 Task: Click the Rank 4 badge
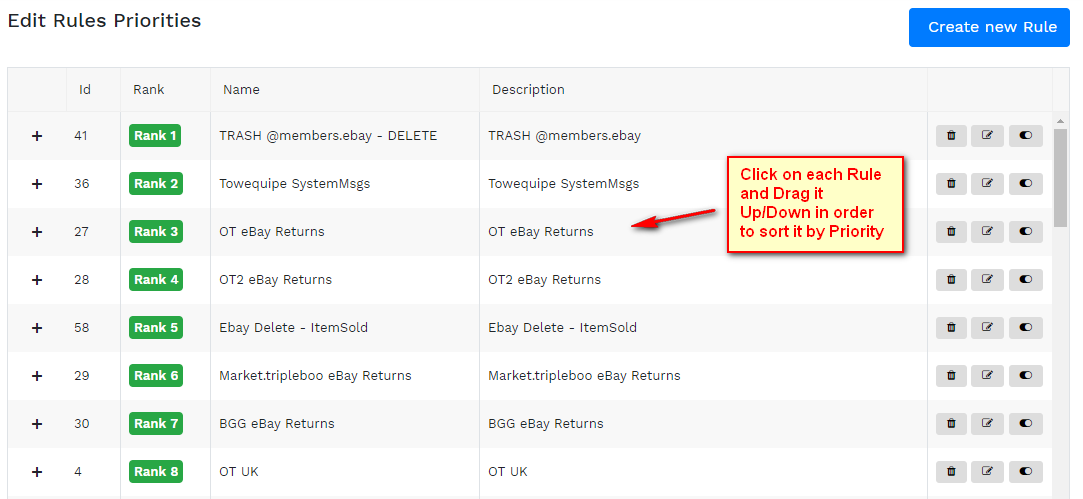coord(155,280)
